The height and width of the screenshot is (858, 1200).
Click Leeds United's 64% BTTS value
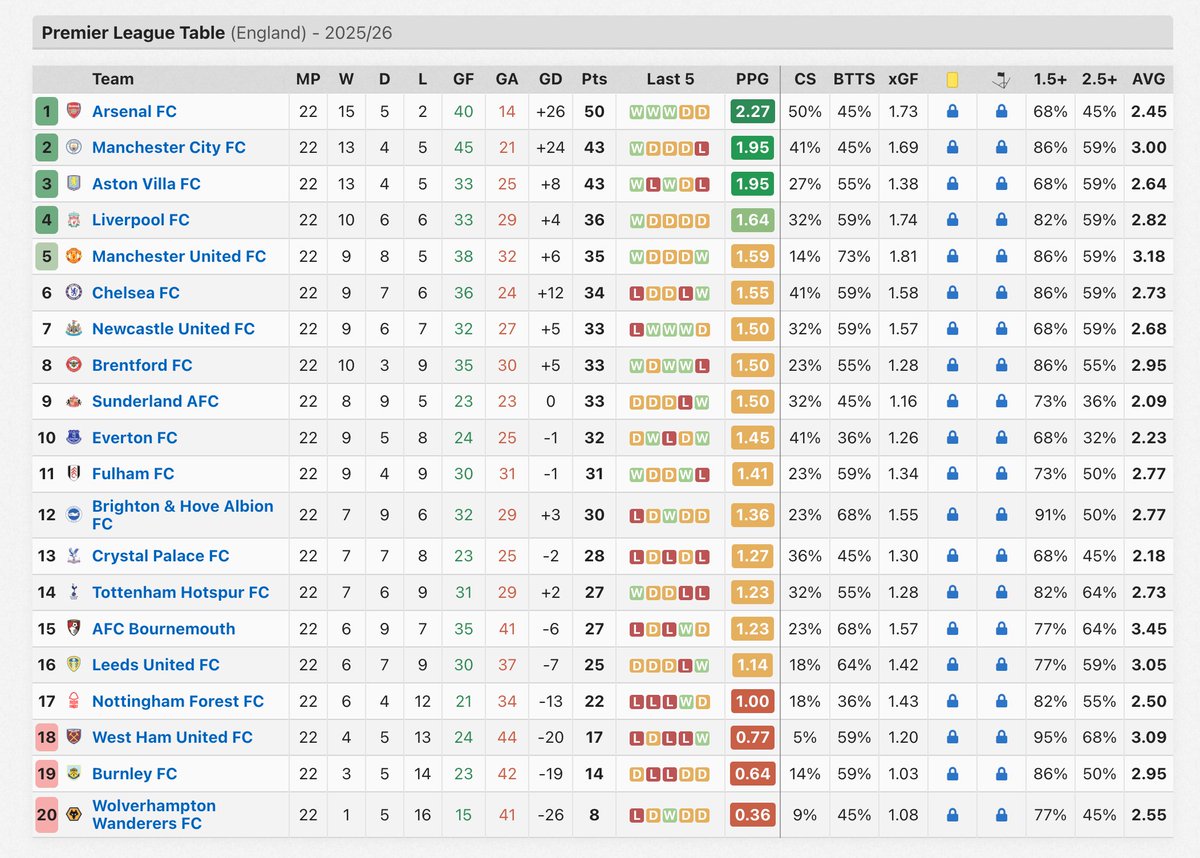pyautogui.click(x=854, y=665)
